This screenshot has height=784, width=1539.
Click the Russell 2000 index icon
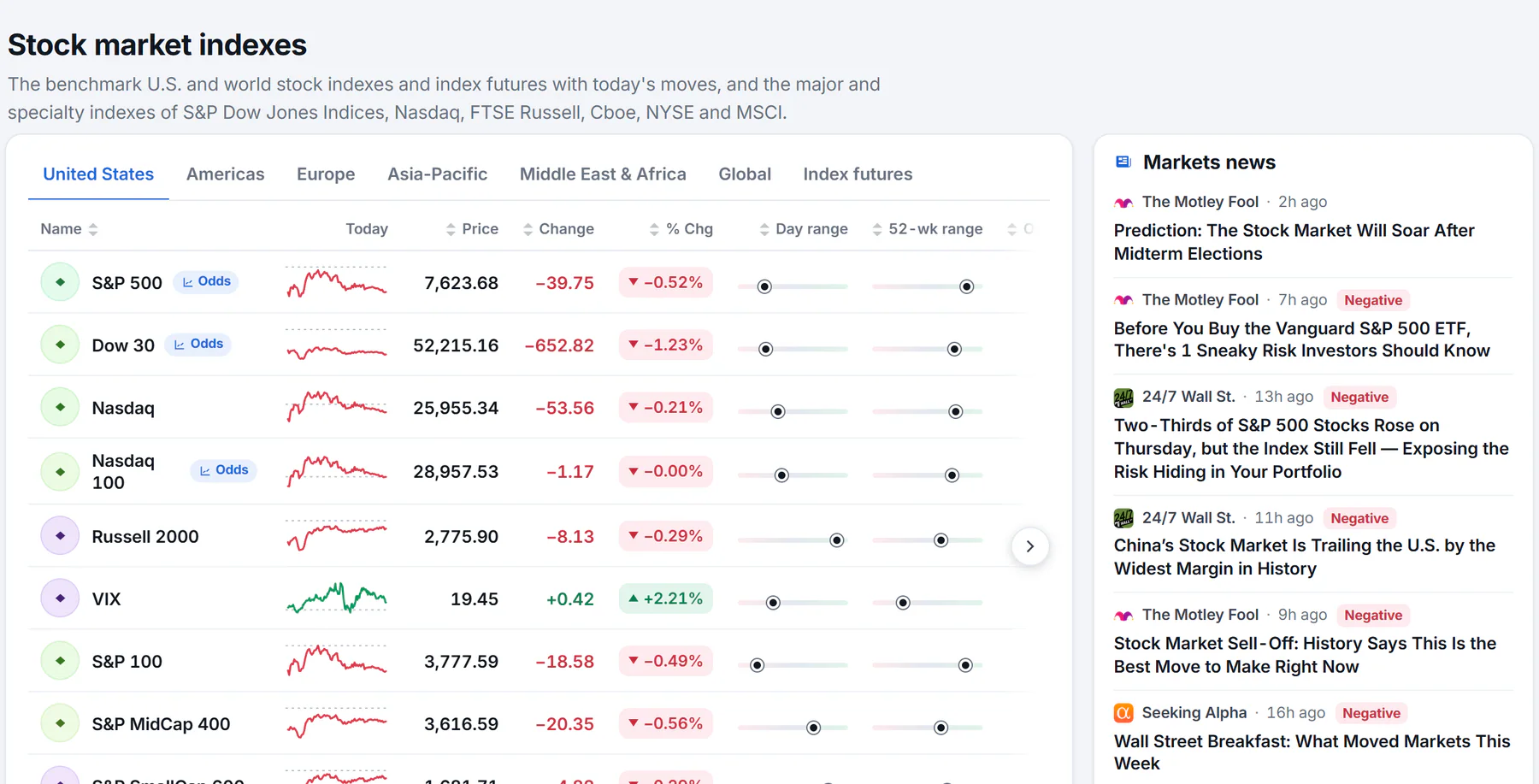[x=60, y=536]
